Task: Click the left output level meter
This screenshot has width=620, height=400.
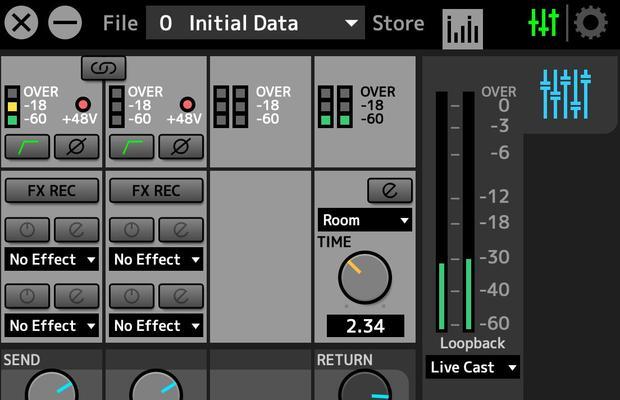Action: click(442, 211)
